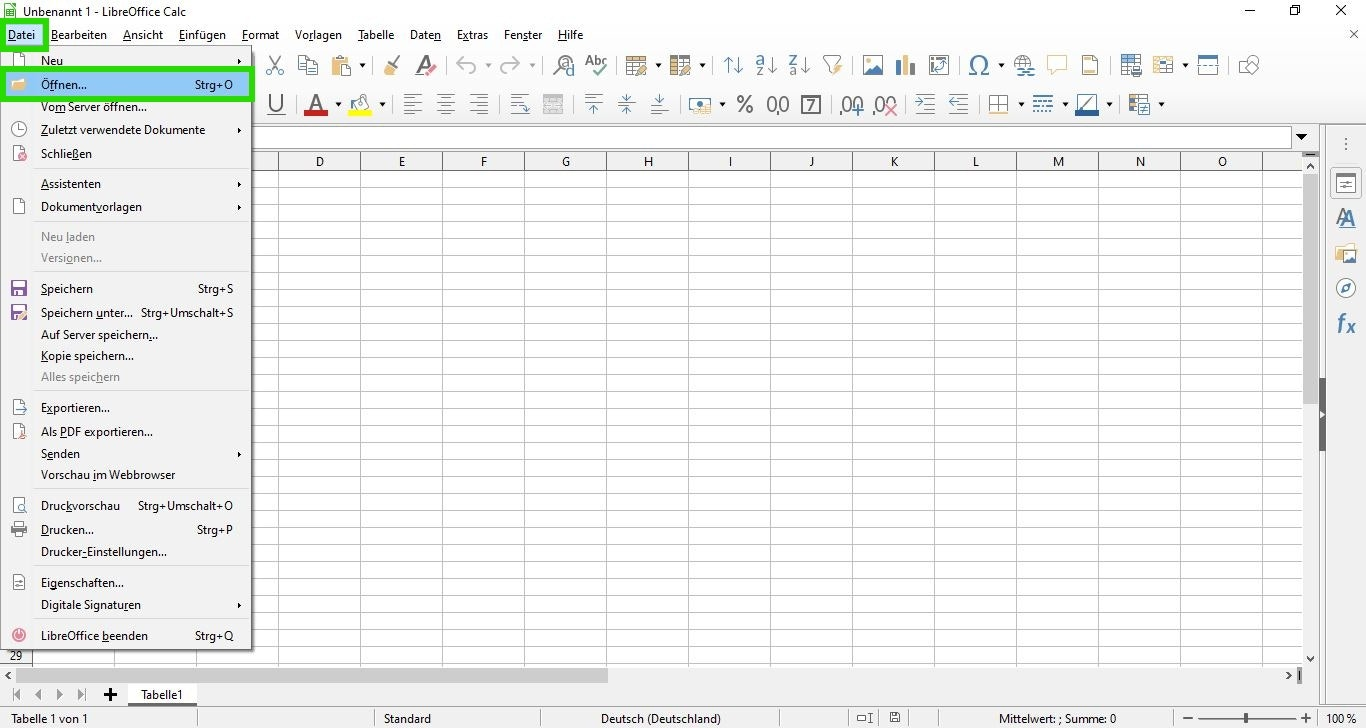1366x728 pixels.
Task: Click the Paste clipboard icon
Action: pyautogui.click(x=341, y=65)
